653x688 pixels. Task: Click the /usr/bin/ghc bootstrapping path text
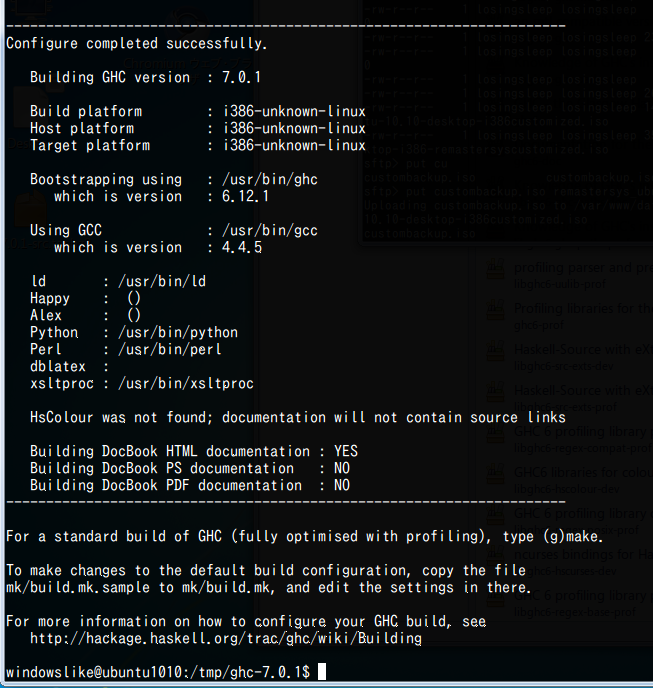point(270,179)
